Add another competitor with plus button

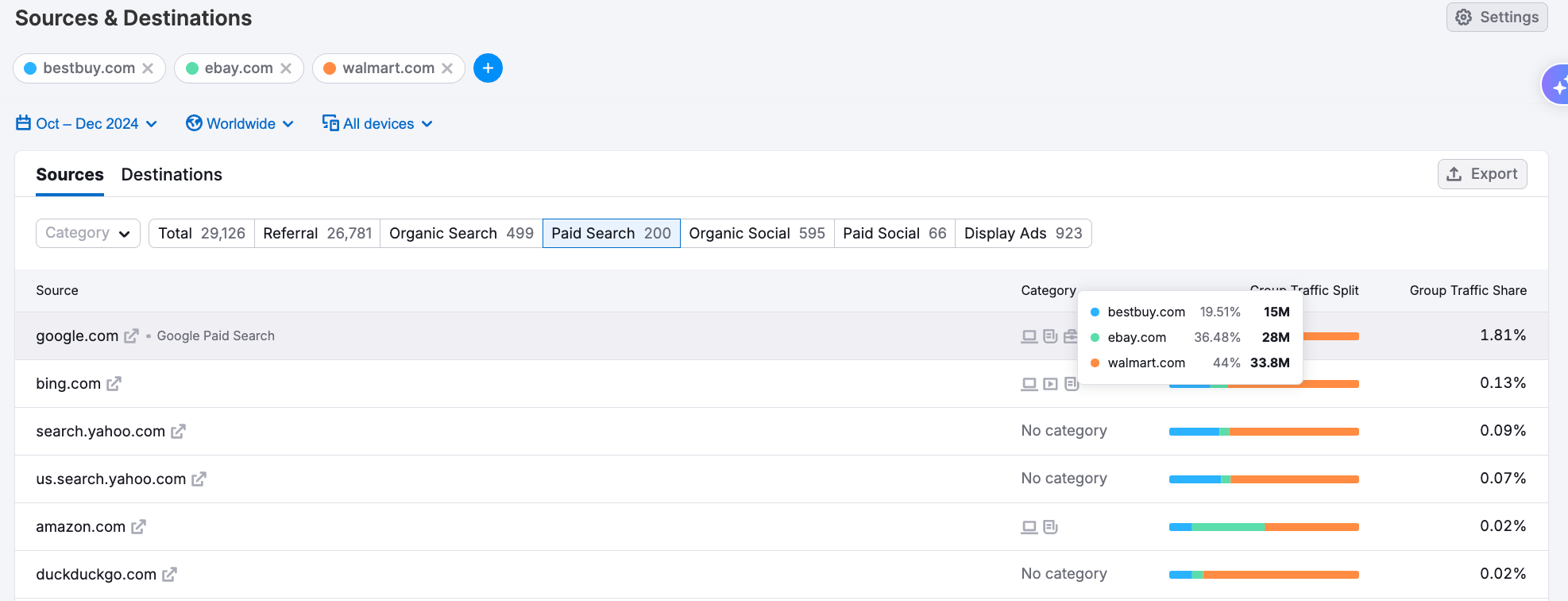(488, 68)
